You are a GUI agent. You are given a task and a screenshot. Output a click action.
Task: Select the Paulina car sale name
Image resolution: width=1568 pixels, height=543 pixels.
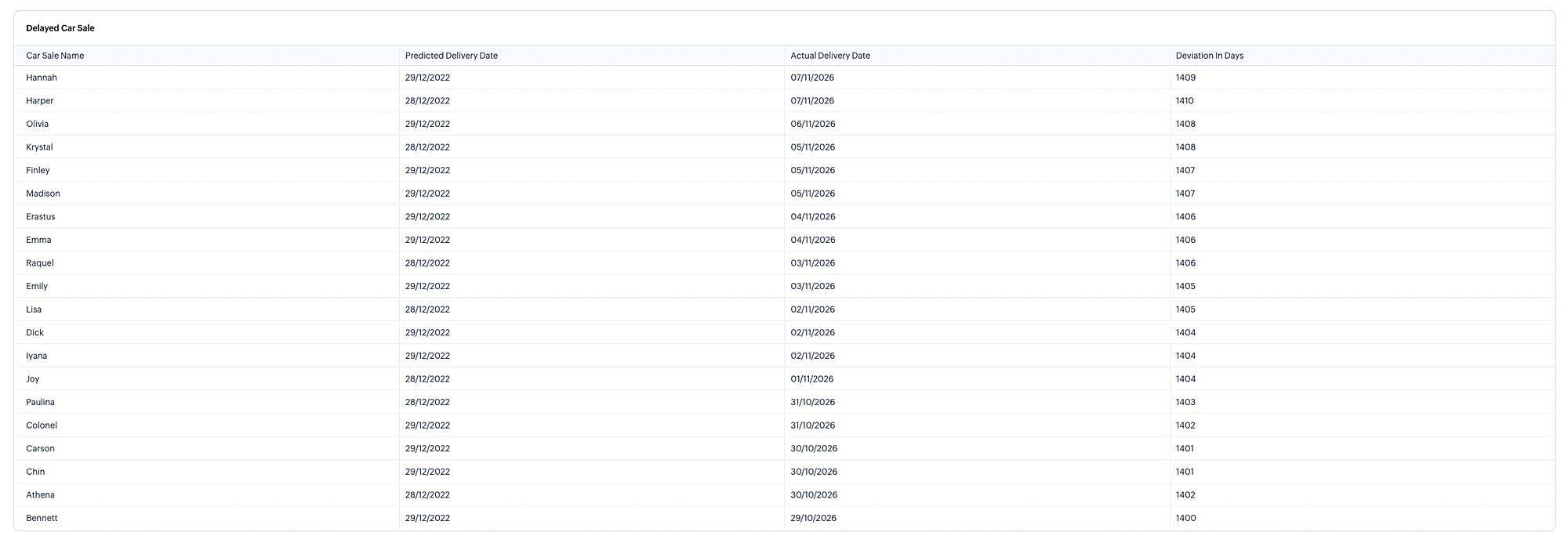[x=41, y=402]
